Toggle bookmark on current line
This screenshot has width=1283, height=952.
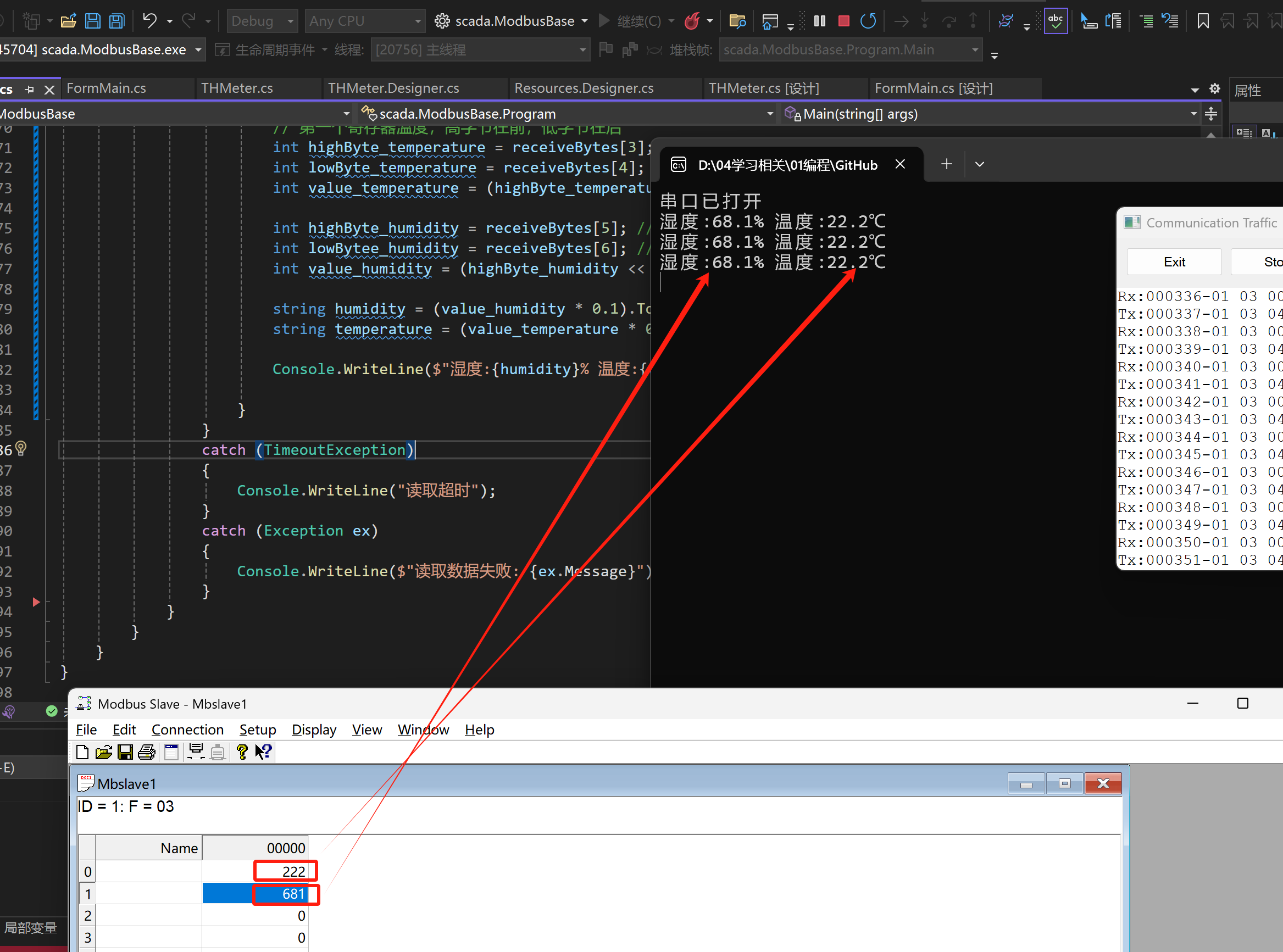1203,21
